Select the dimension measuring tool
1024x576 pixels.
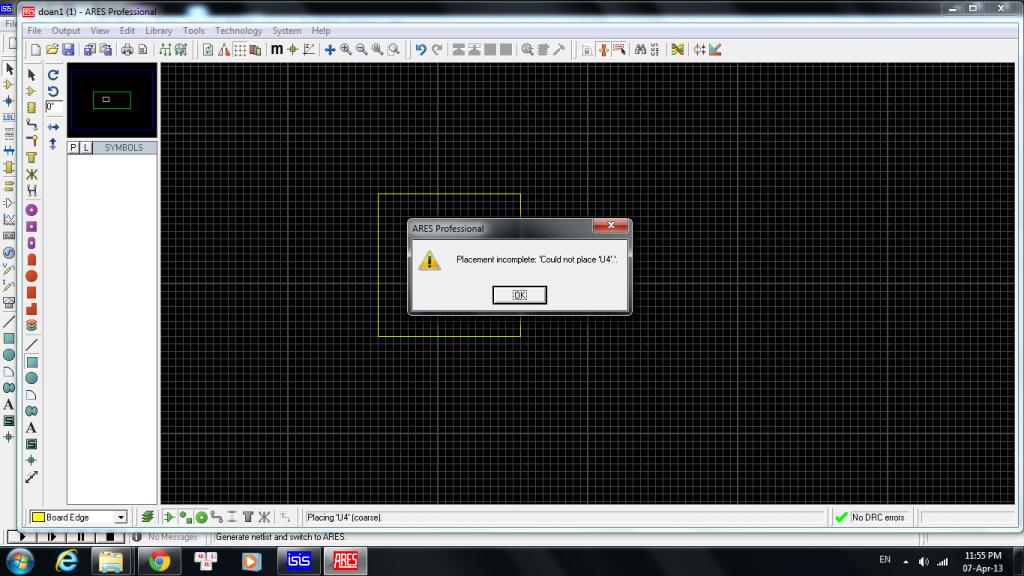click(31, 477)
